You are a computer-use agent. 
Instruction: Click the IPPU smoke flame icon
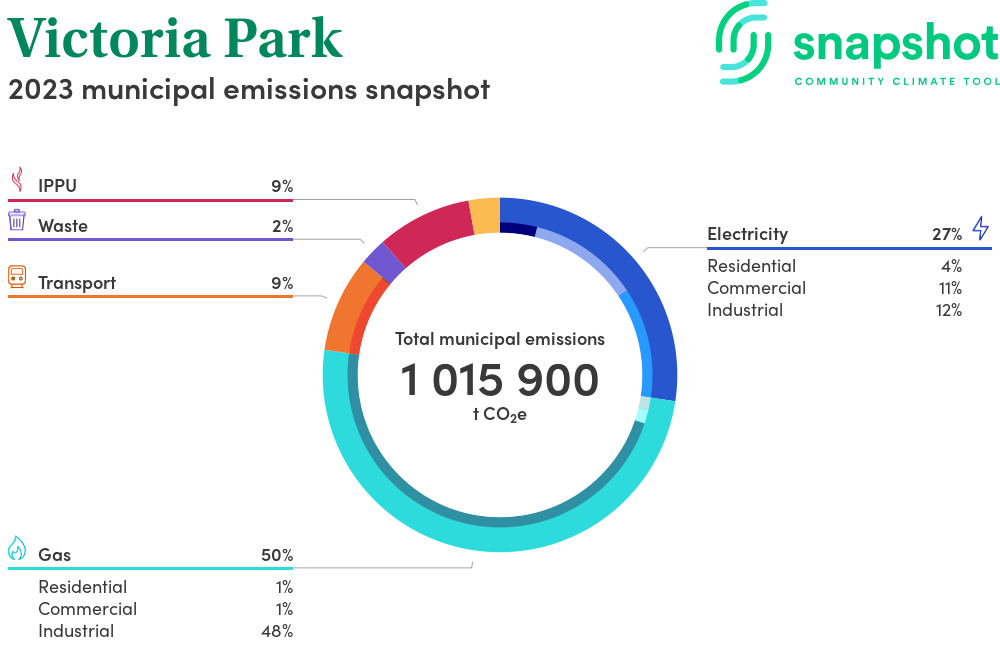(17, 181)
